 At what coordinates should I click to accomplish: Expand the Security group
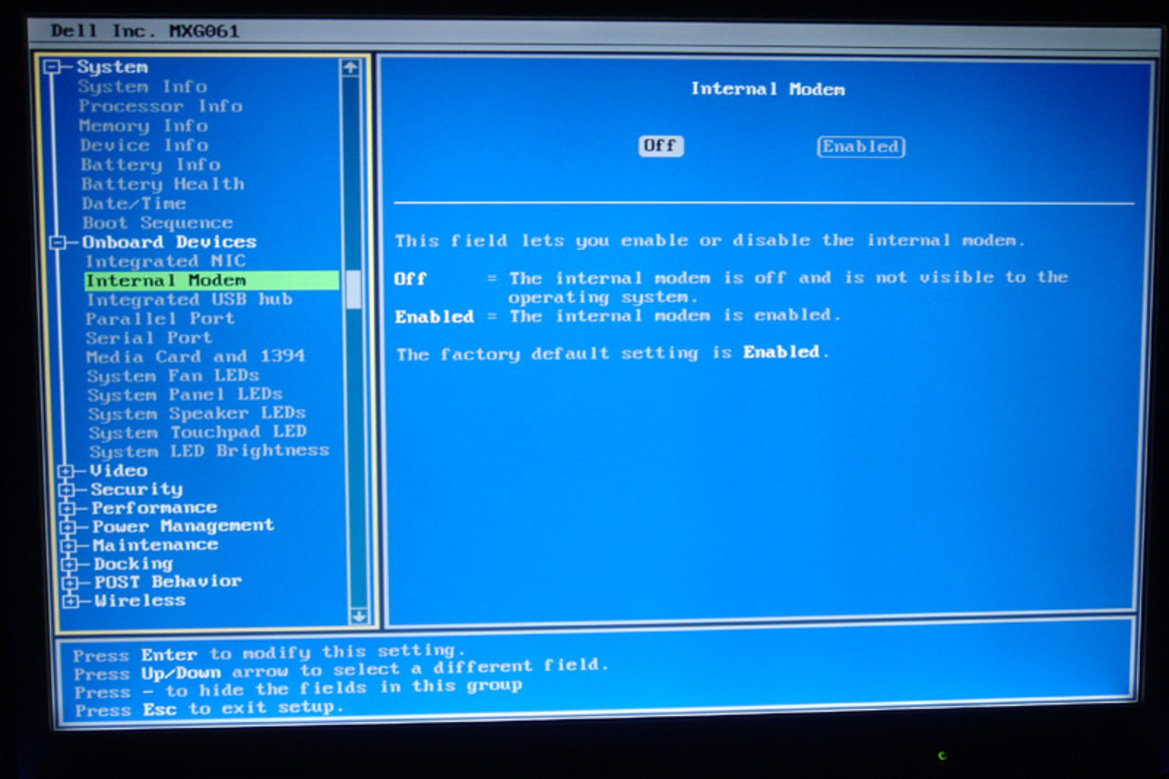pyautogui.click(x=67, y=490)
